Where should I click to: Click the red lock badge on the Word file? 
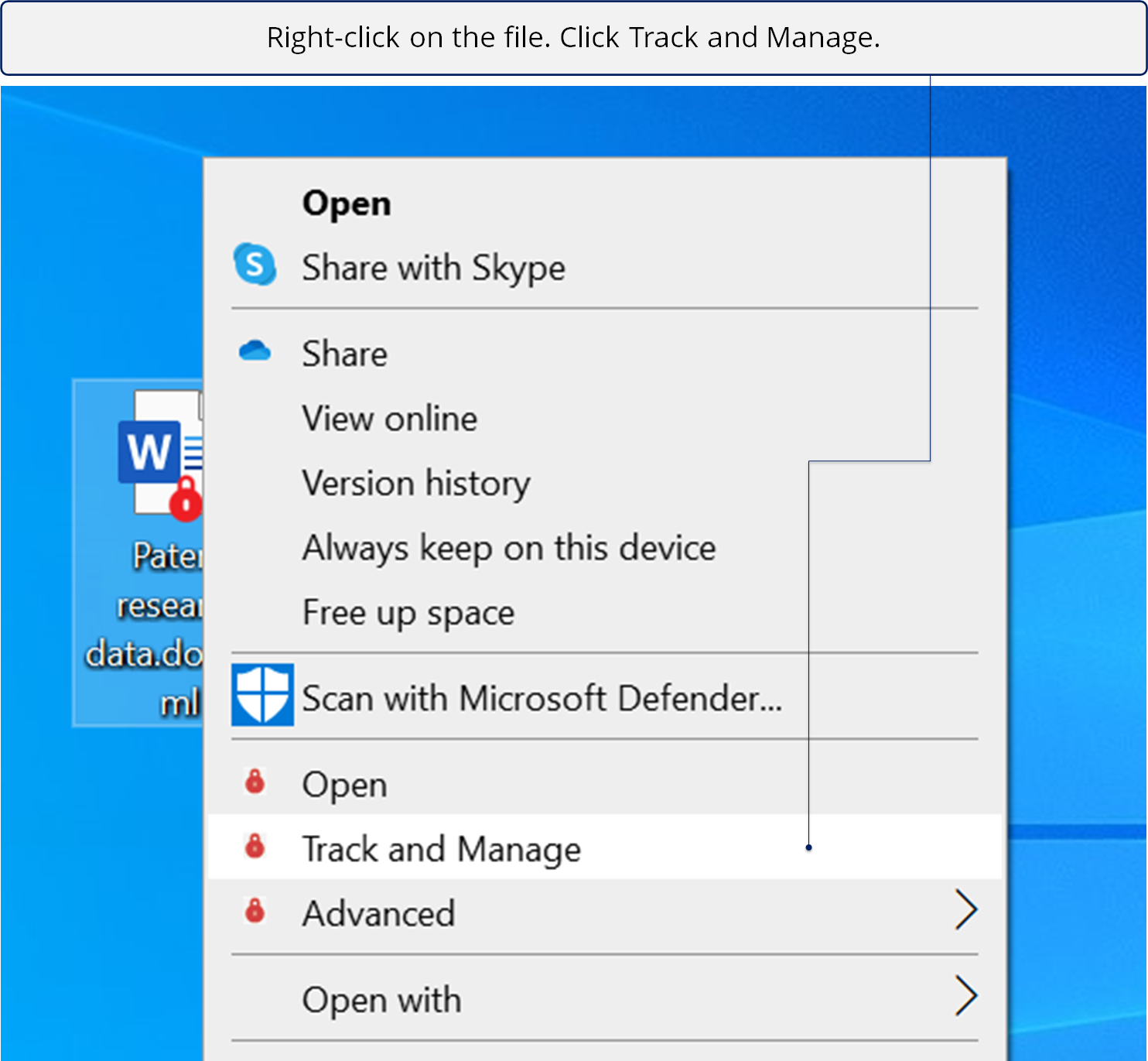coord(186,499)
